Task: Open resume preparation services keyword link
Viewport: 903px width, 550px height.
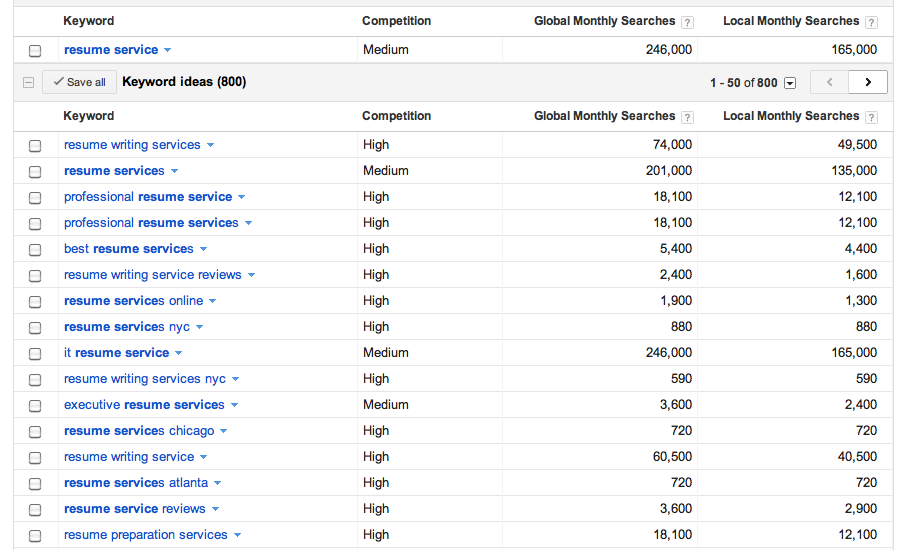Action: (x=145, y=535)
